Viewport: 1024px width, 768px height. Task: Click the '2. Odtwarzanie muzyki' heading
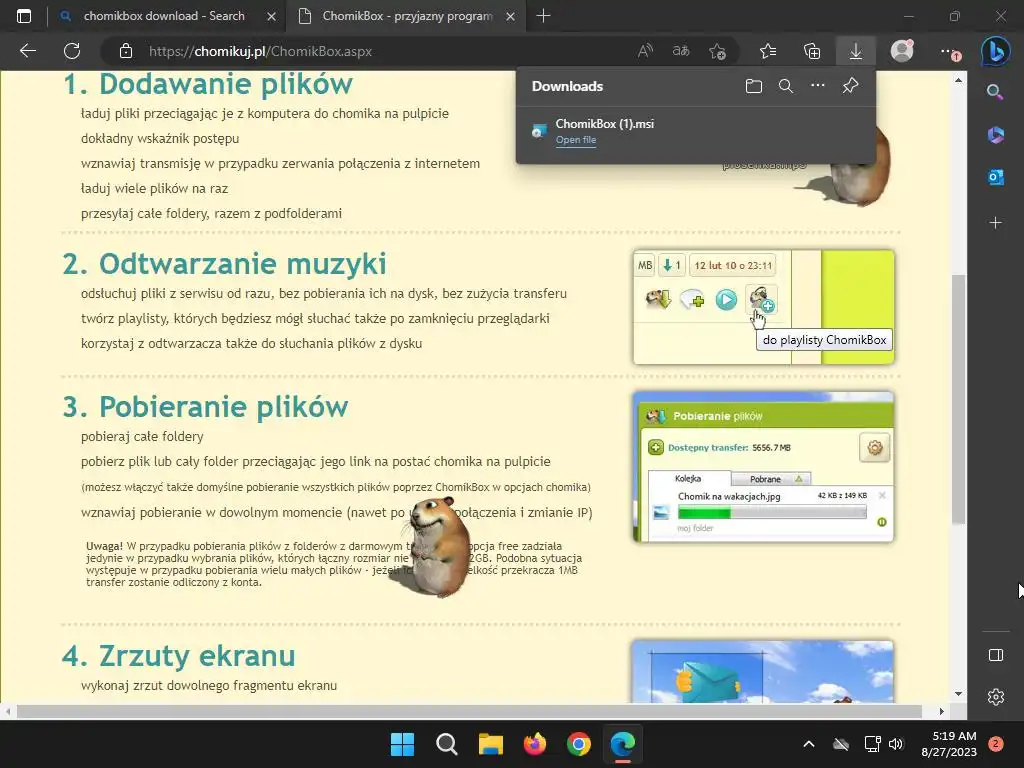[224, 264]
